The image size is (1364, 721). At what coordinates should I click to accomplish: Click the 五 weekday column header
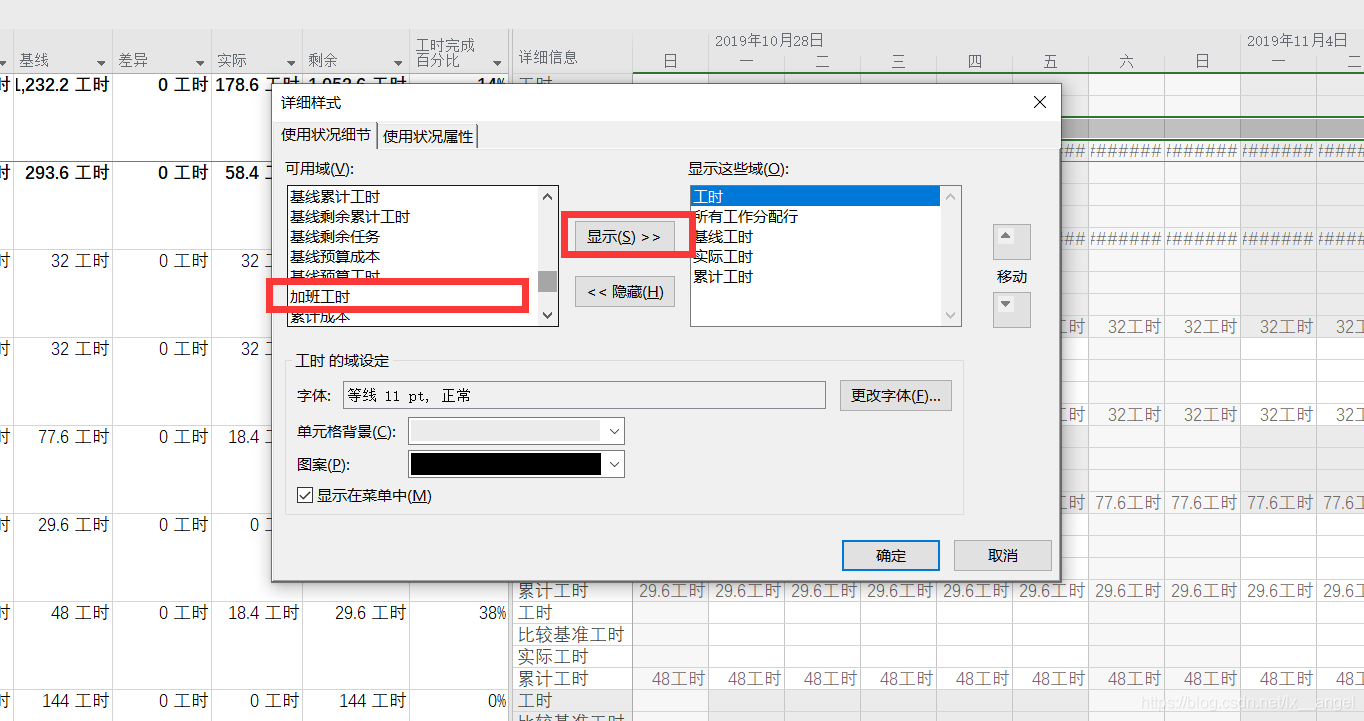[1050, 62]
